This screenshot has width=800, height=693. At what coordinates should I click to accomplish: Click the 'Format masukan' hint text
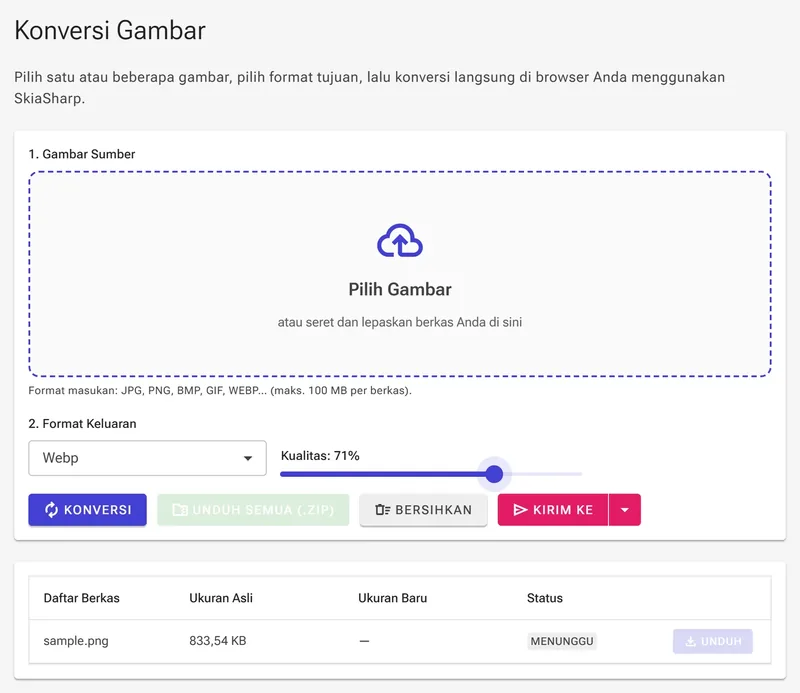click(220, 390)
